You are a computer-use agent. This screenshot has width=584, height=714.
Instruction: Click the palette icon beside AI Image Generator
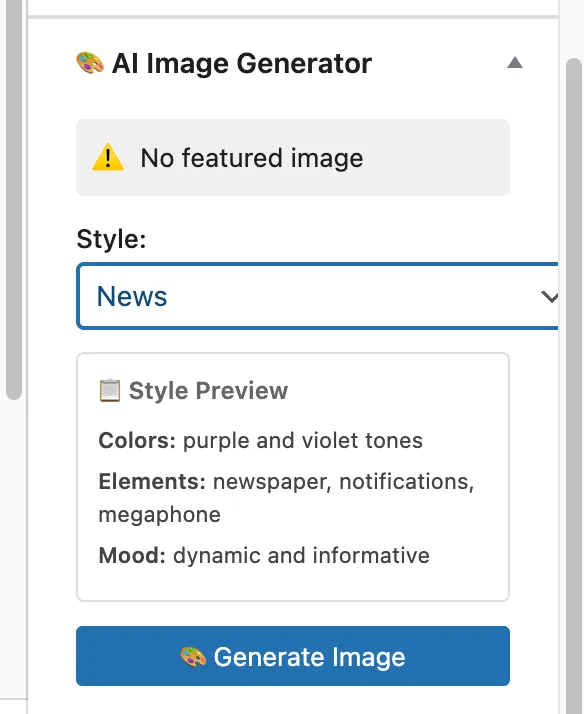coord(90,63)
